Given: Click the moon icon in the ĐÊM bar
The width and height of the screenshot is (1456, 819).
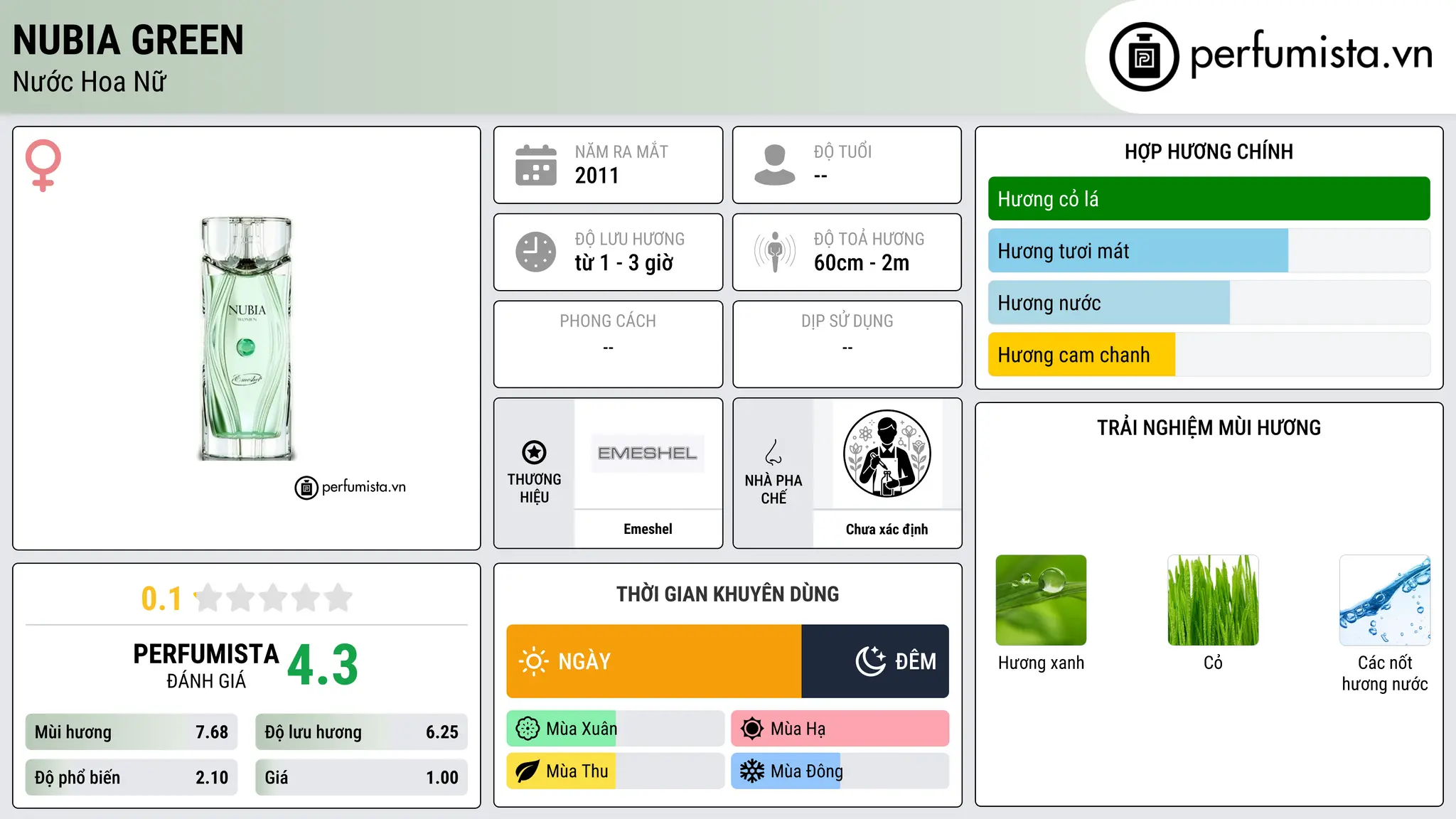Looking at the screenshot, I should [871, 661].
